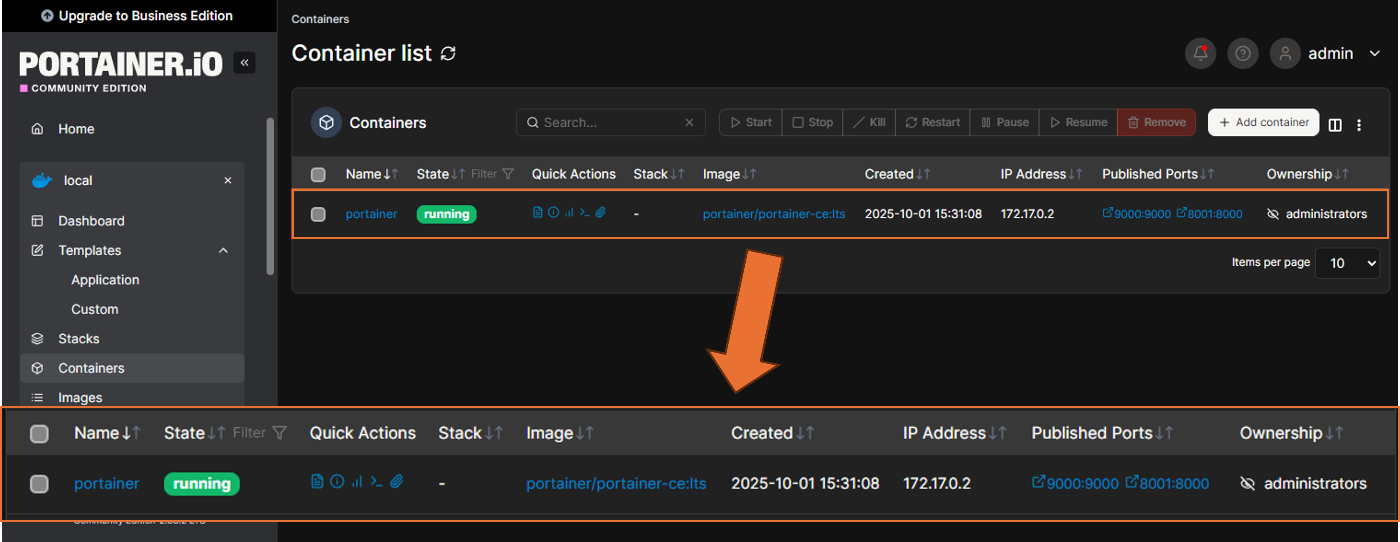Image resolution: width=1400 pixels, height=542 pixels.
Task: Open Custom templates in the sidebar
Action: (x=95, y=309)
